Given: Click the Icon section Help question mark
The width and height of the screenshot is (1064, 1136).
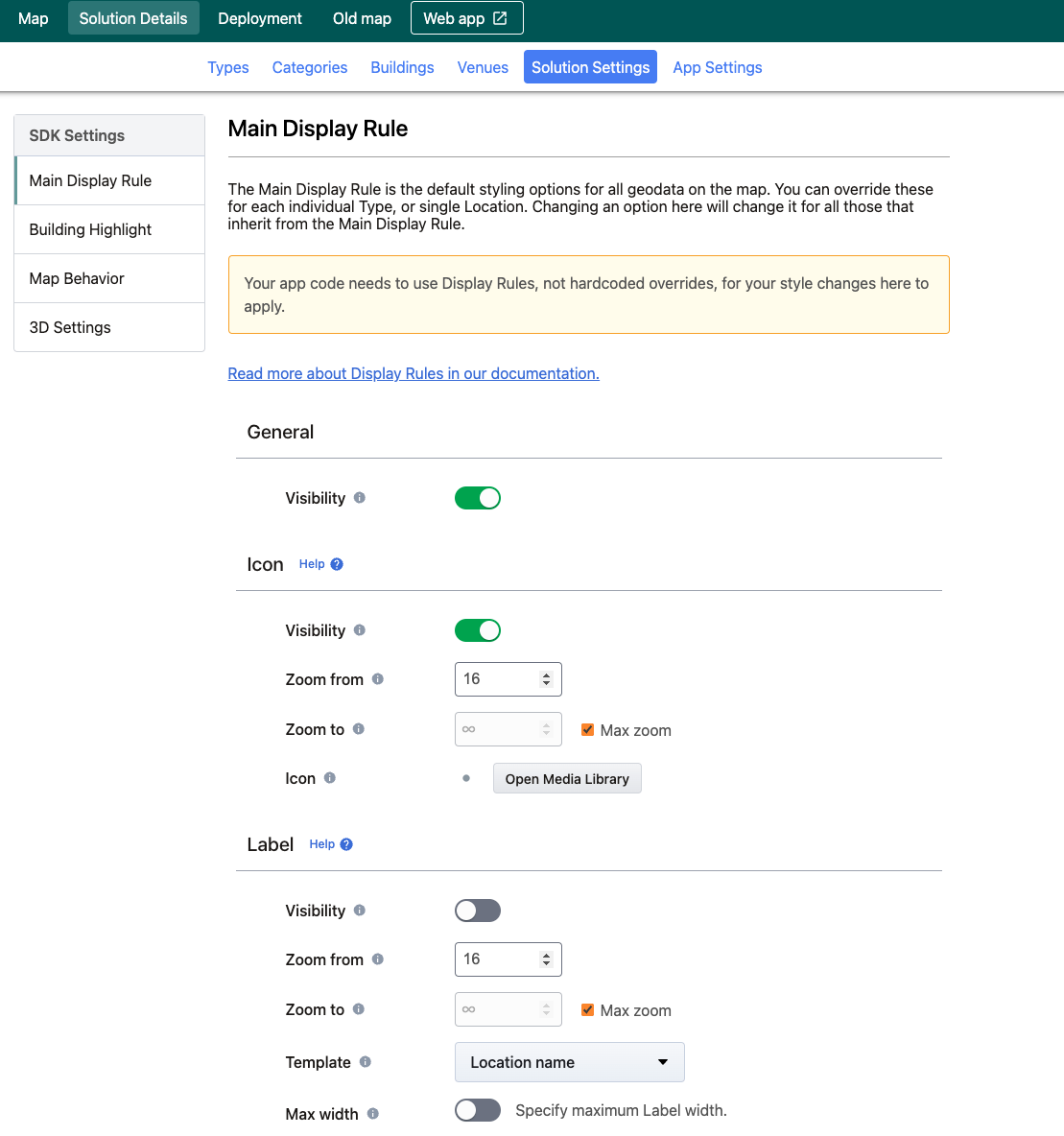Looking at the screenshot, I should tap(337, 564).
